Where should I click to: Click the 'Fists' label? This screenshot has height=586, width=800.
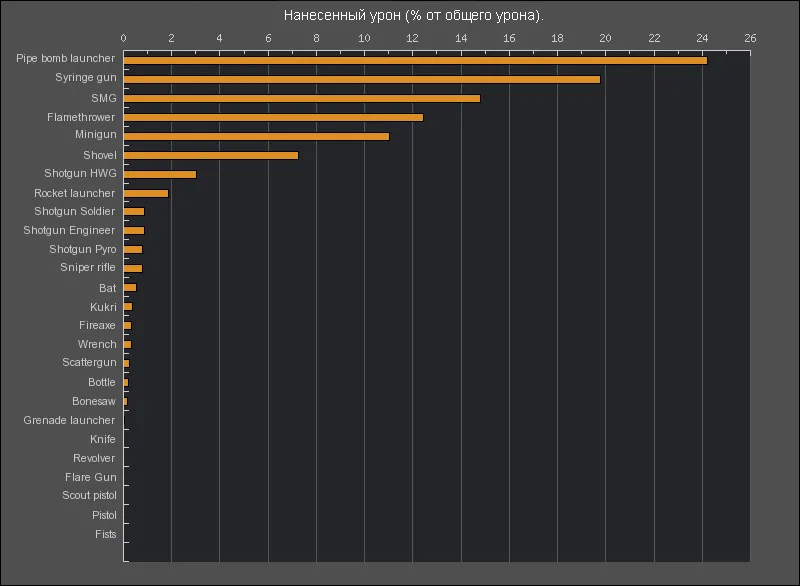tap(105, 534)
